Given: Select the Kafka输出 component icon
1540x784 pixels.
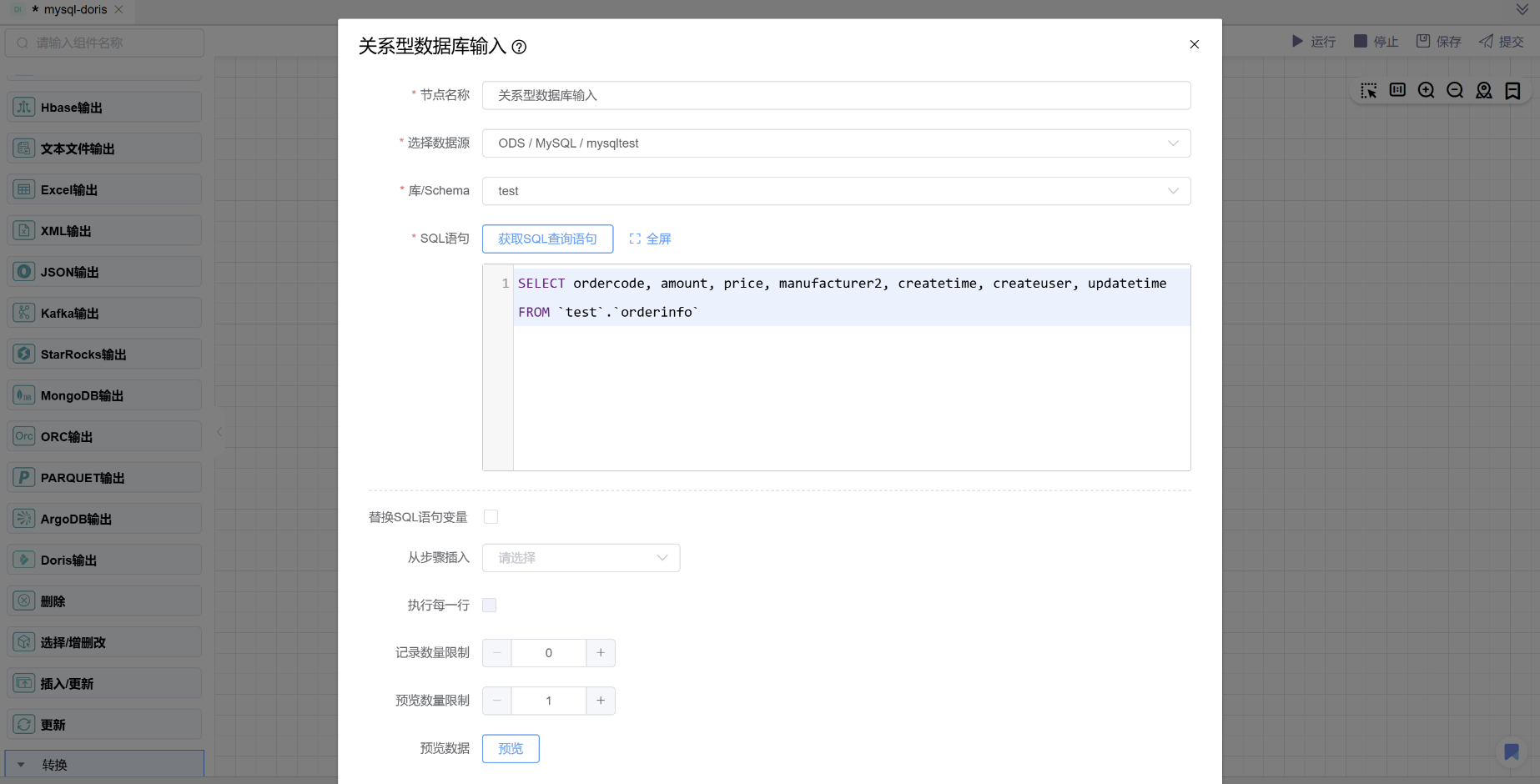Looking at the screenshot, I should 24,313.
